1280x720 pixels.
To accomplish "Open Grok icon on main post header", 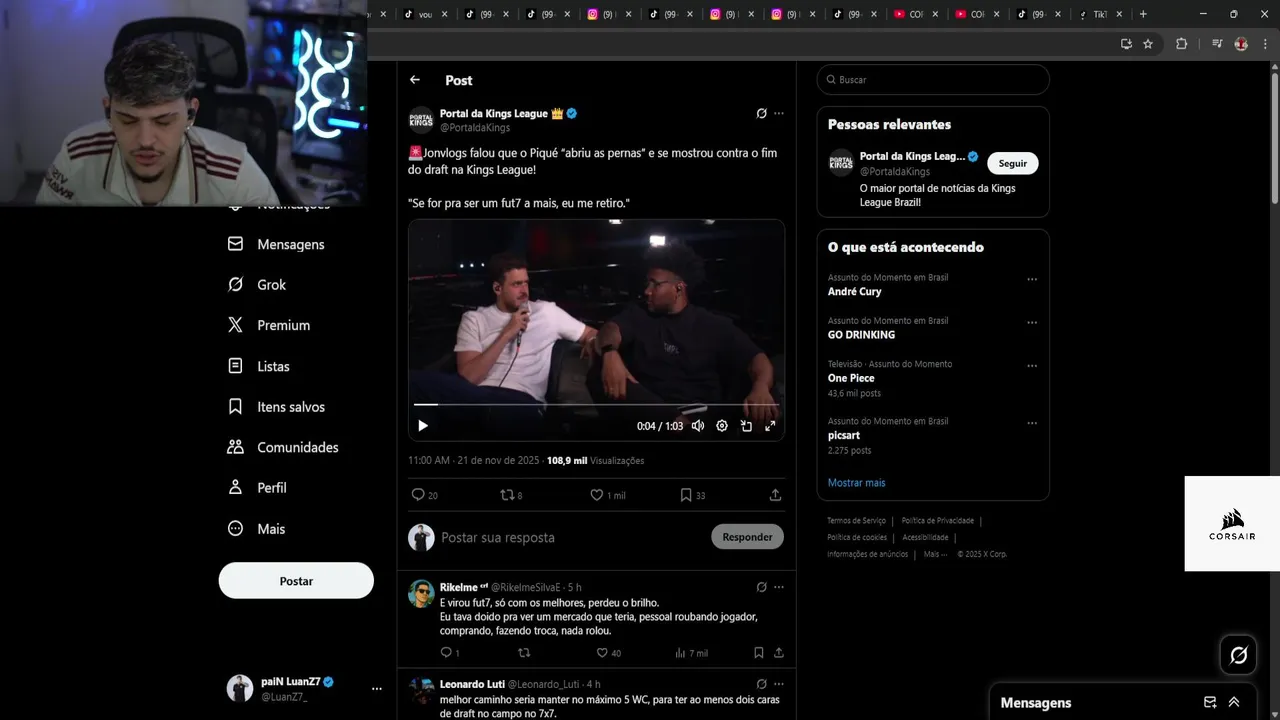I will [x=761, y=114].
